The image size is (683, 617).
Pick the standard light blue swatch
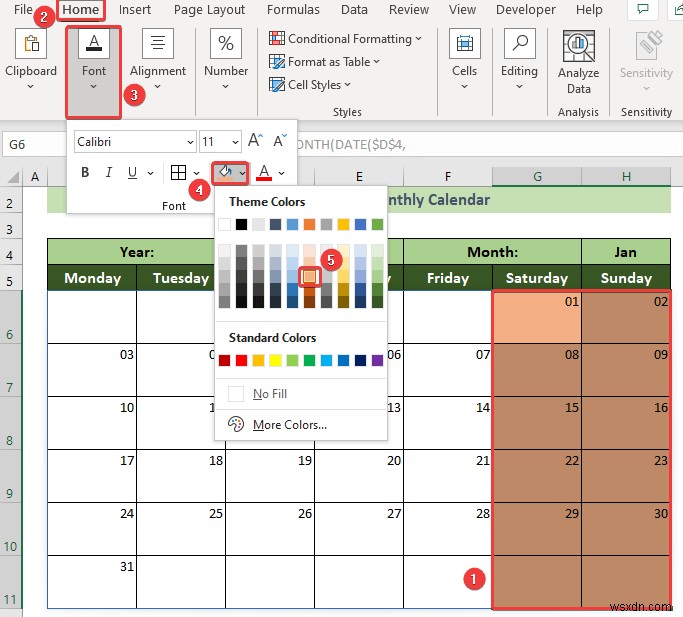[326, 360]
